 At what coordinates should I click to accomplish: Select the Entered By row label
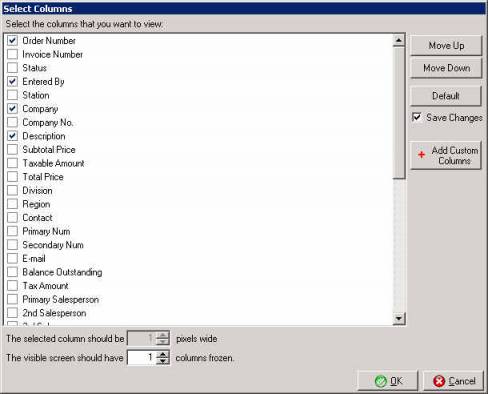point(43,82)
